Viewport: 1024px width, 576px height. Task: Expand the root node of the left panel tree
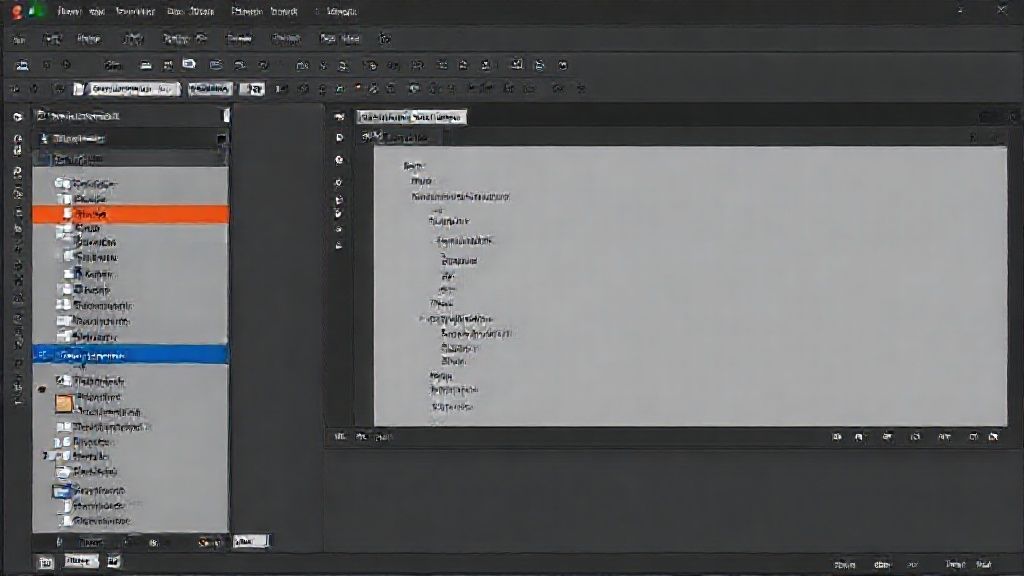[44, 138]
